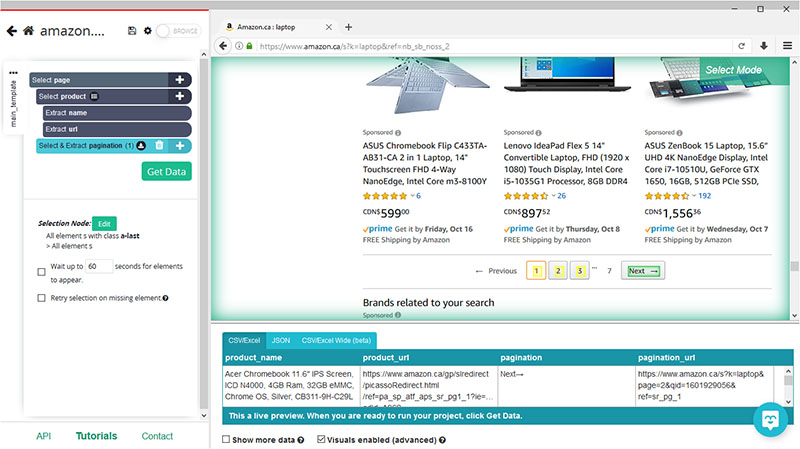The image size is (800, 449).
Task: Switch to CSV/Excel Wide (beta) tab
Action: pos(336,340)
